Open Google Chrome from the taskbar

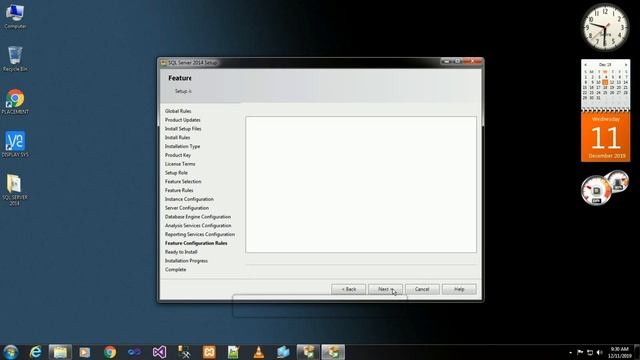click(x=110, y=352)
